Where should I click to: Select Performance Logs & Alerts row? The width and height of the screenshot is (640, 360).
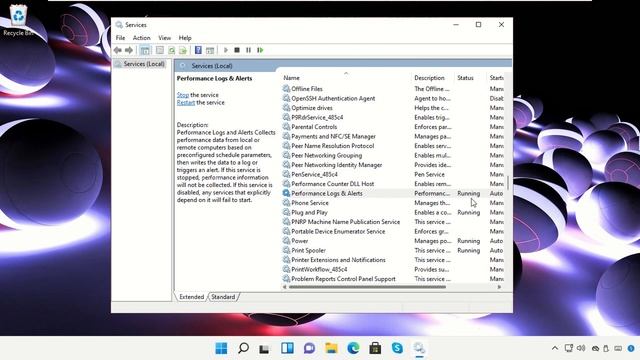pos(392,193)
